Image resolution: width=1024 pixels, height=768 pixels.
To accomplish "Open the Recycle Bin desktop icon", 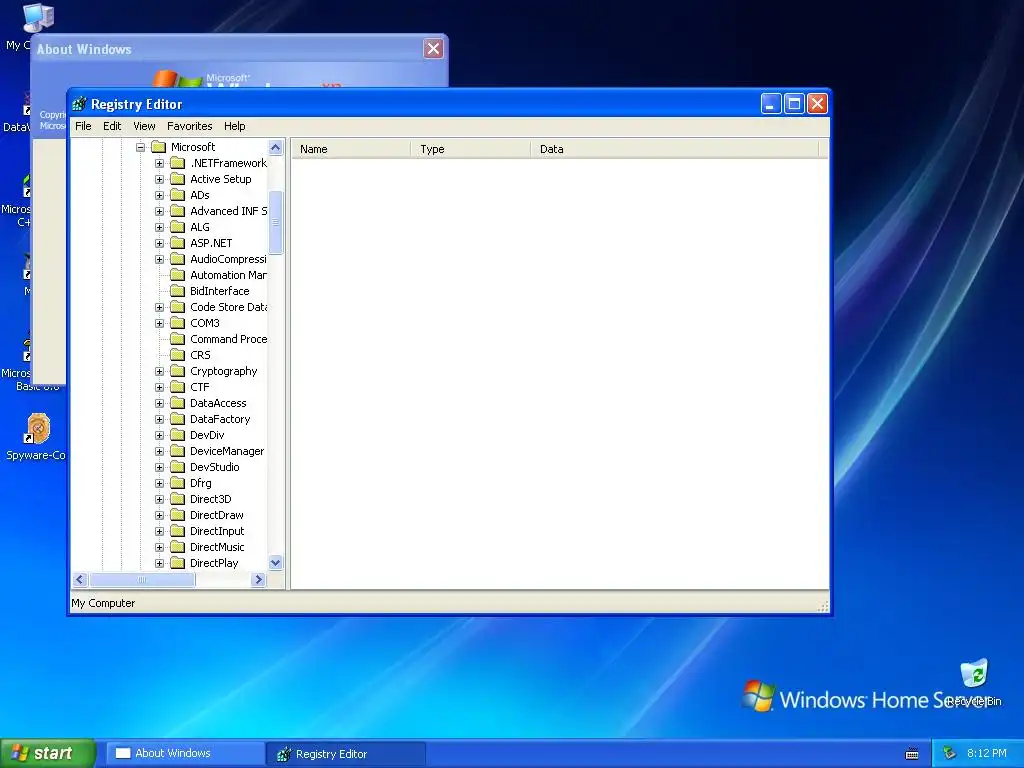I will (974, 674).
